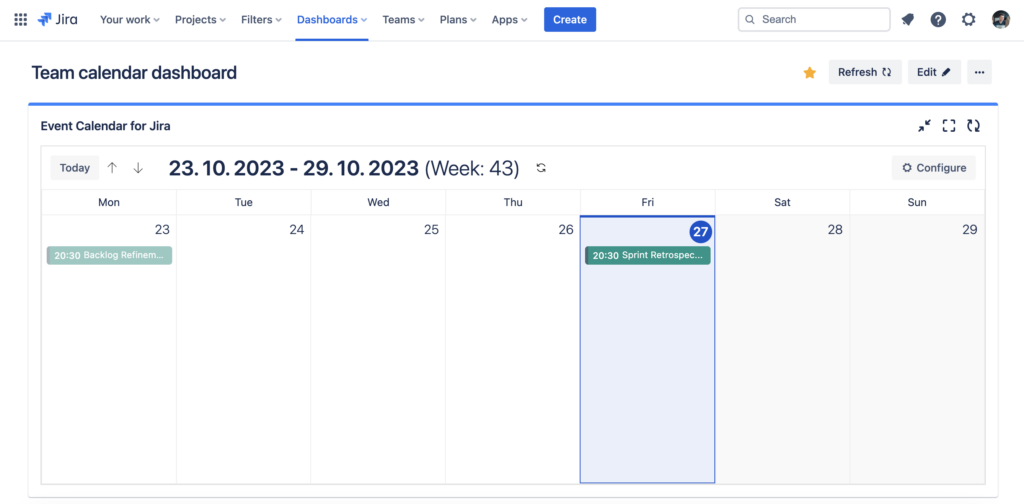Minimize the Event Calendar gadget

point(924,126)
